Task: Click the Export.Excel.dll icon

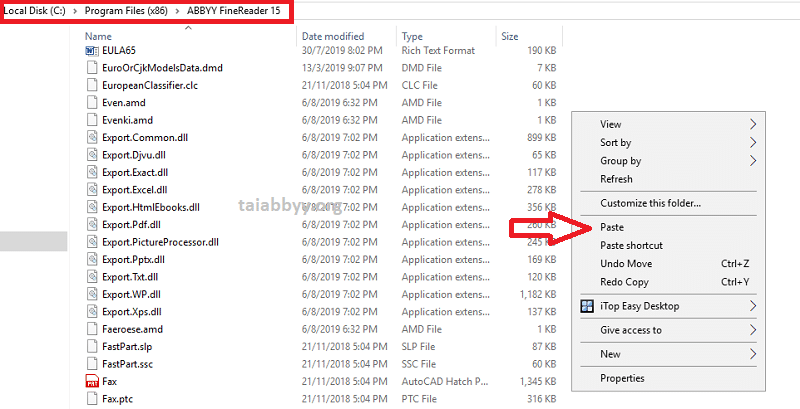Action: 92,190
